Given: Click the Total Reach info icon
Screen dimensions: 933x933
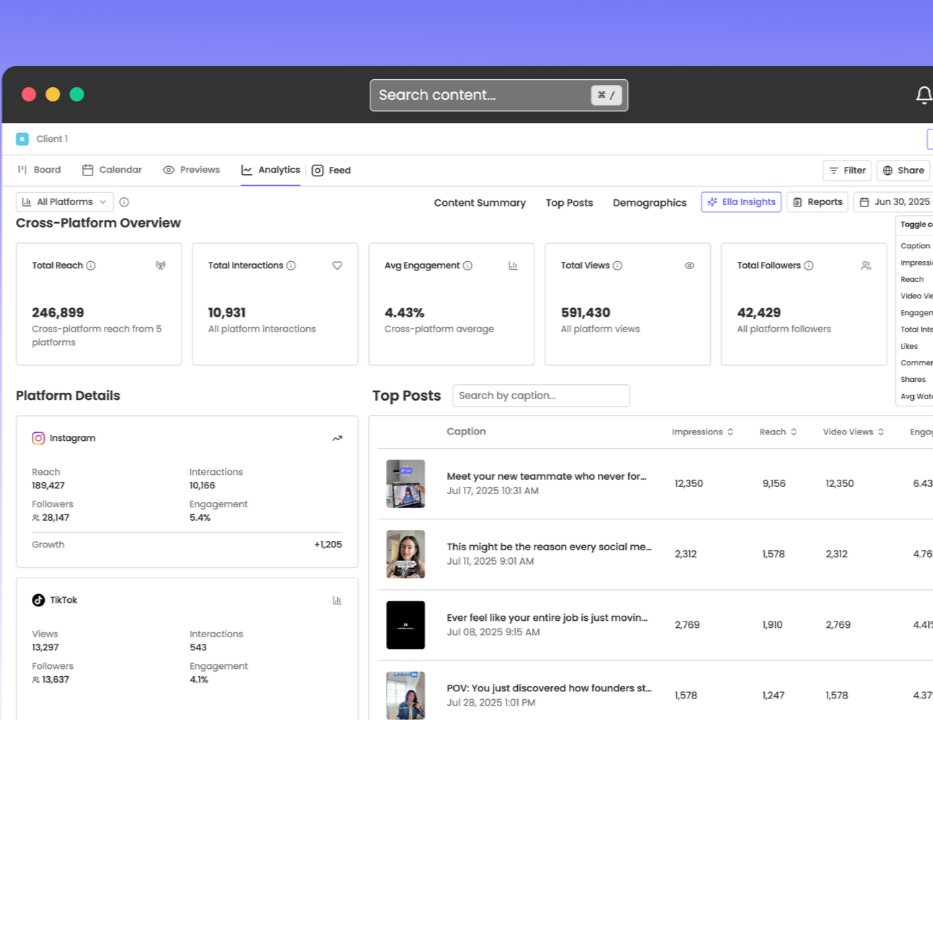Looking at the screenshot, I should pyautogui.click(x=90, y=265).
